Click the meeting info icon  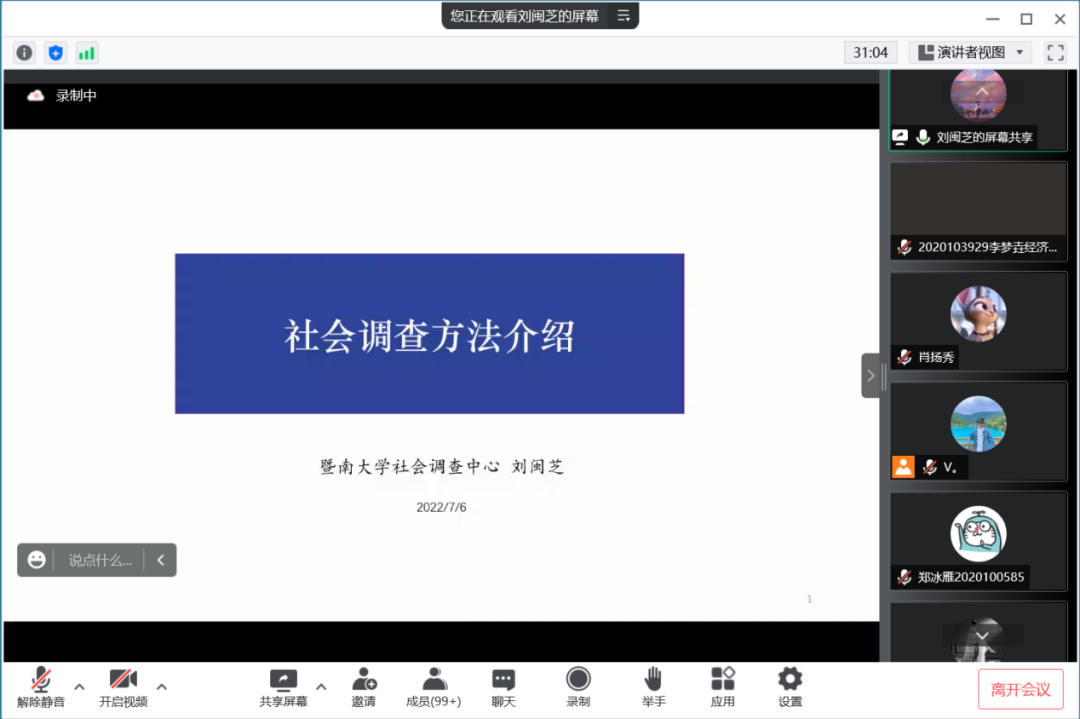[x=24, y=53]
